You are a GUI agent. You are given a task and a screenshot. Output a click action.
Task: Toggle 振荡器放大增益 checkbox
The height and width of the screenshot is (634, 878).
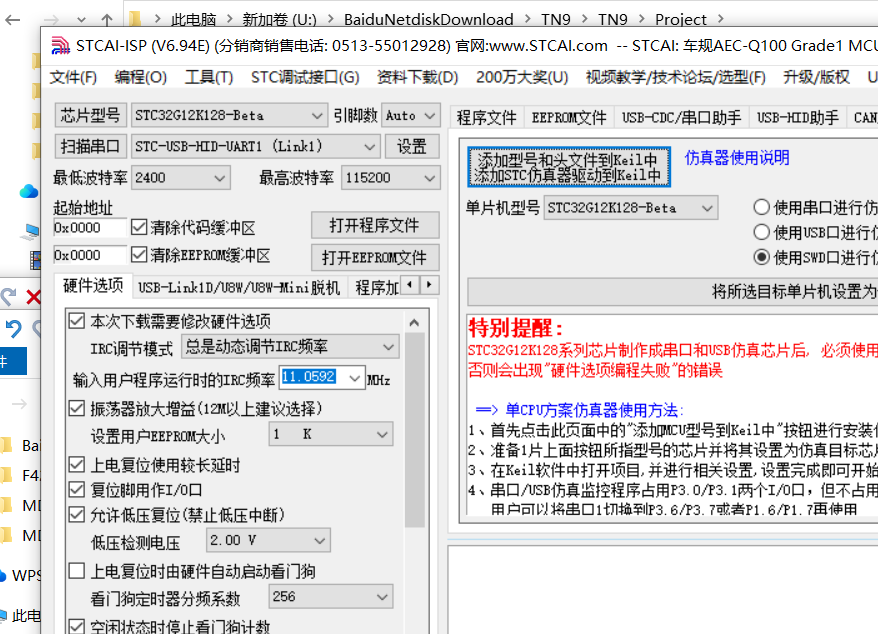[x=77, y=408]
